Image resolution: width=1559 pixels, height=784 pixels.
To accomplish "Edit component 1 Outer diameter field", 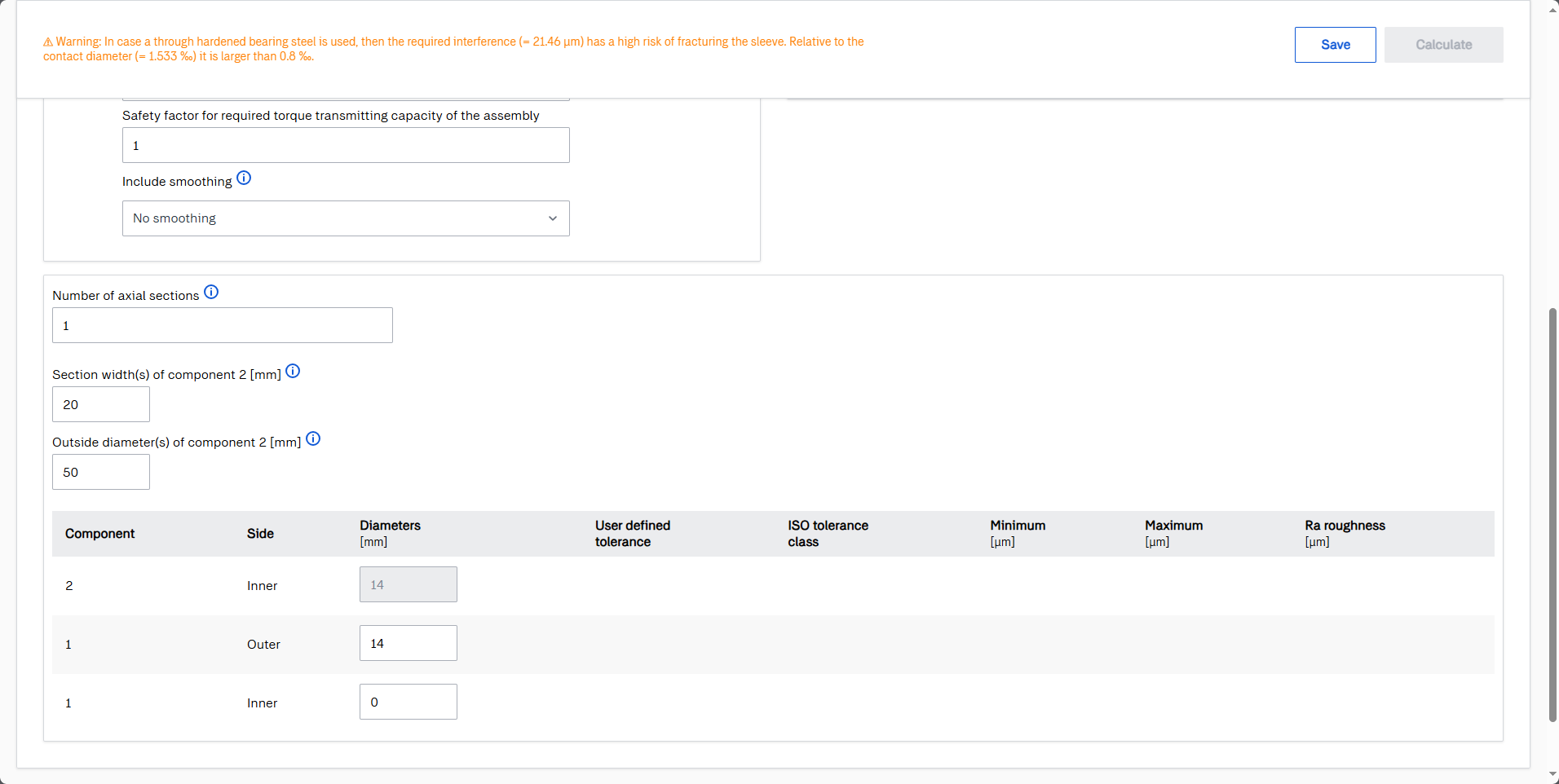I will coord(408,643).
